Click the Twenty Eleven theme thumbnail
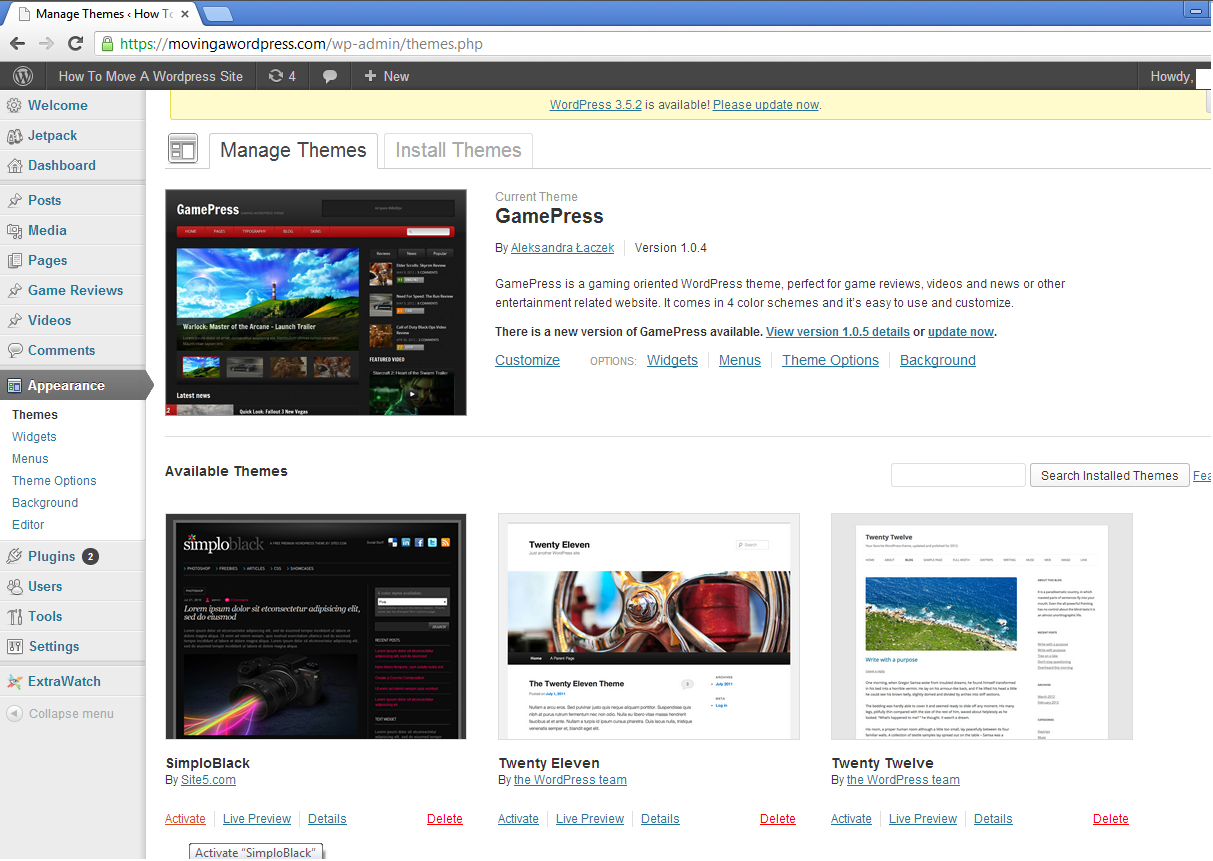The height and width of the screenshot is (861, 1213). [x=649, y=626]
